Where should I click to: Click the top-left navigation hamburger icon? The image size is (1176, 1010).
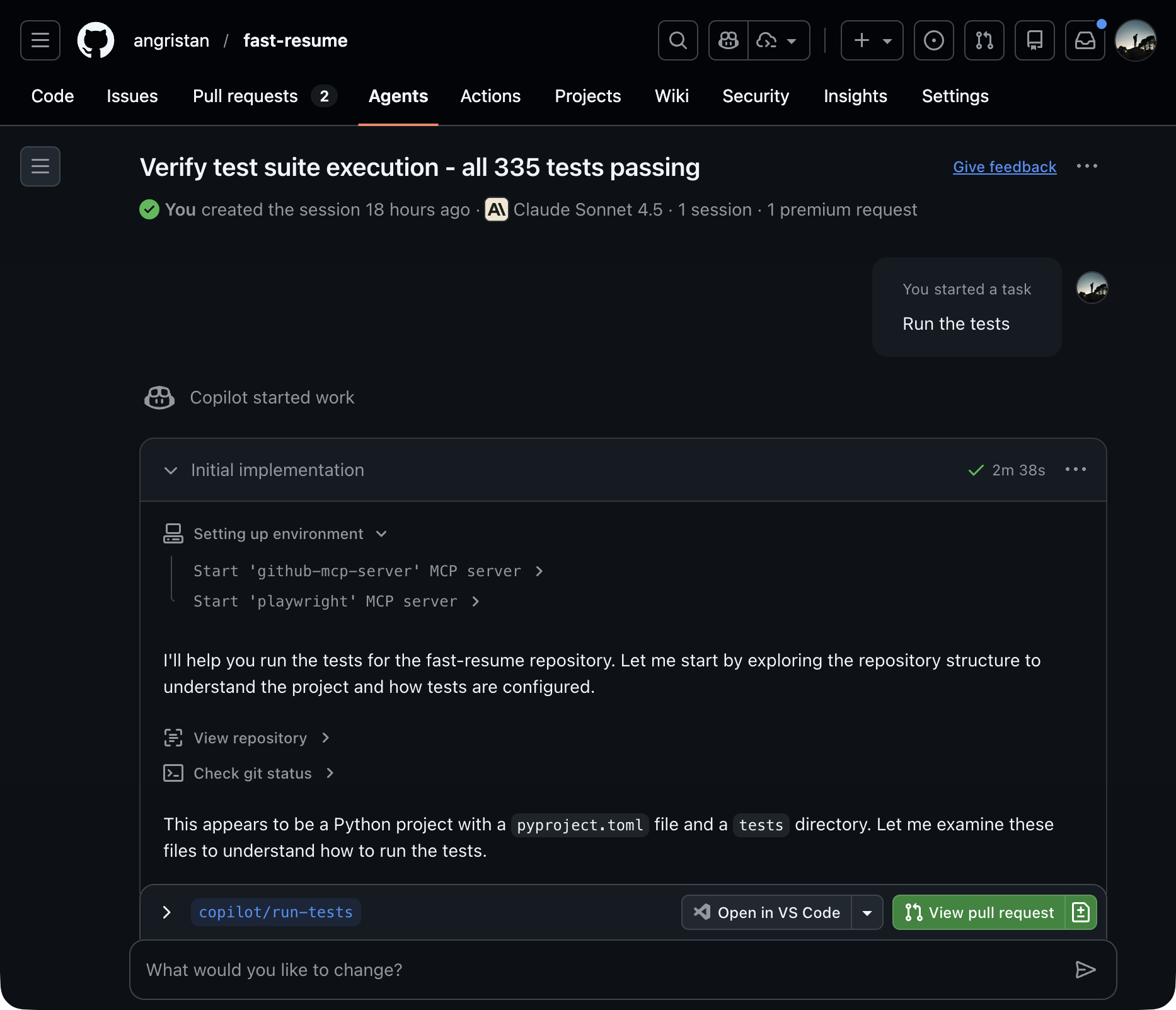[39, 40]
